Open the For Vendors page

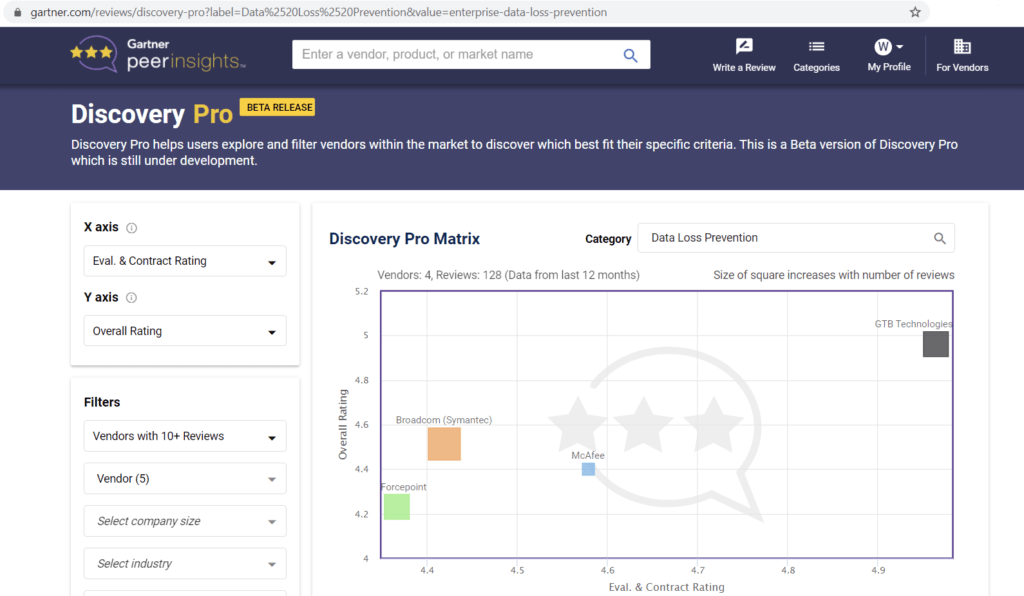(962, 55)
